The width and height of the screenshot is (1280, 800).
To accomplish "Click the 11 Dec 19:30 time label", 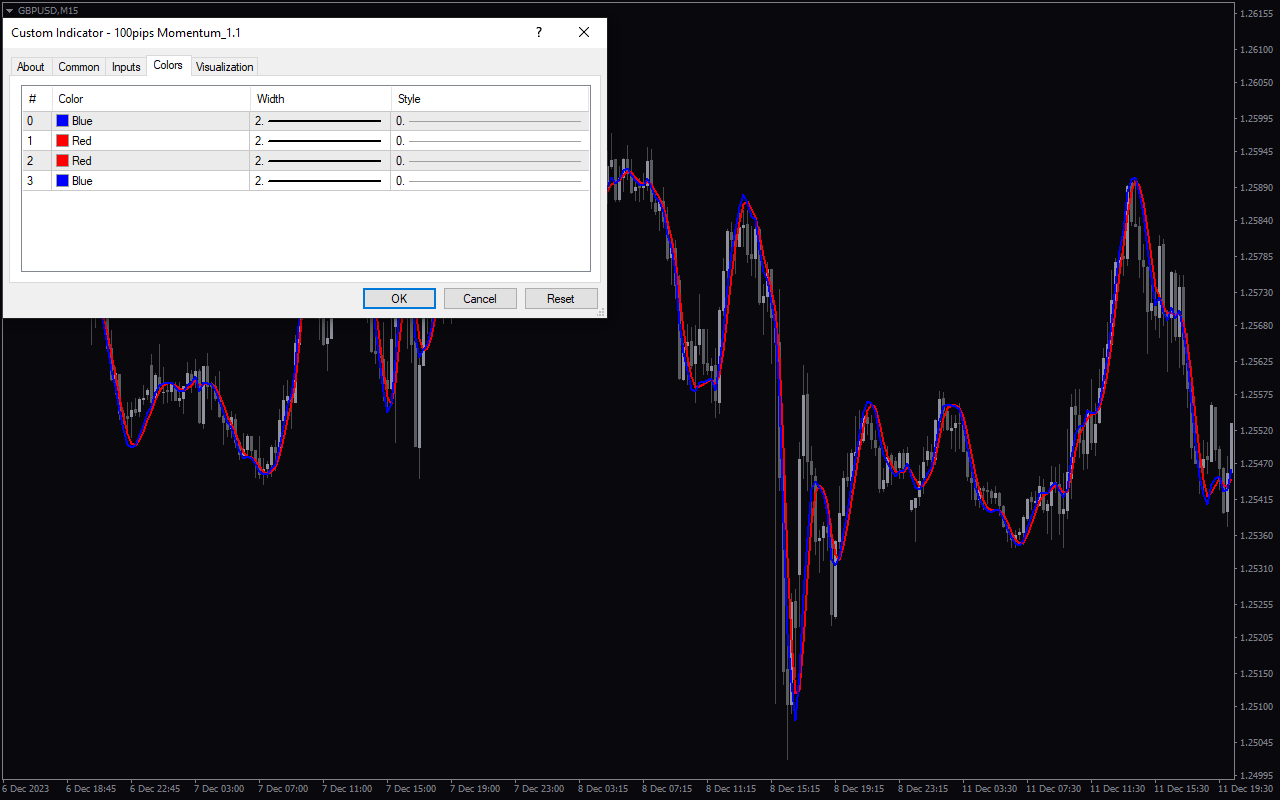I will pos(1245,788).
